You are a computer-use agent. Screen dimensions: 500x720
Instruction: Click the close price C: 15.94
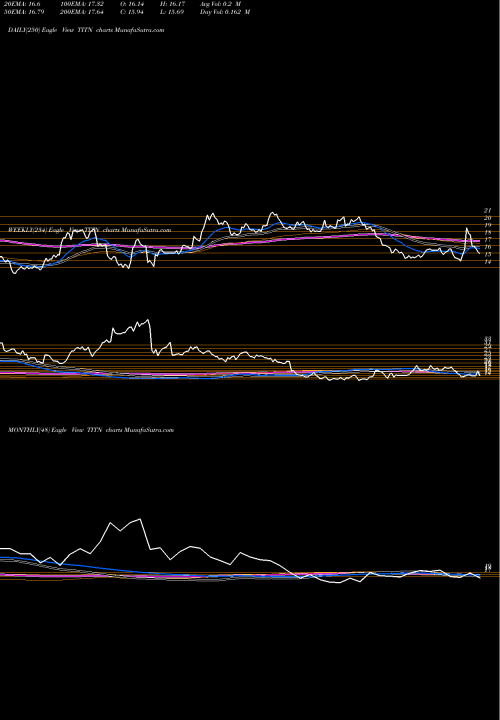tap(131, 12)
